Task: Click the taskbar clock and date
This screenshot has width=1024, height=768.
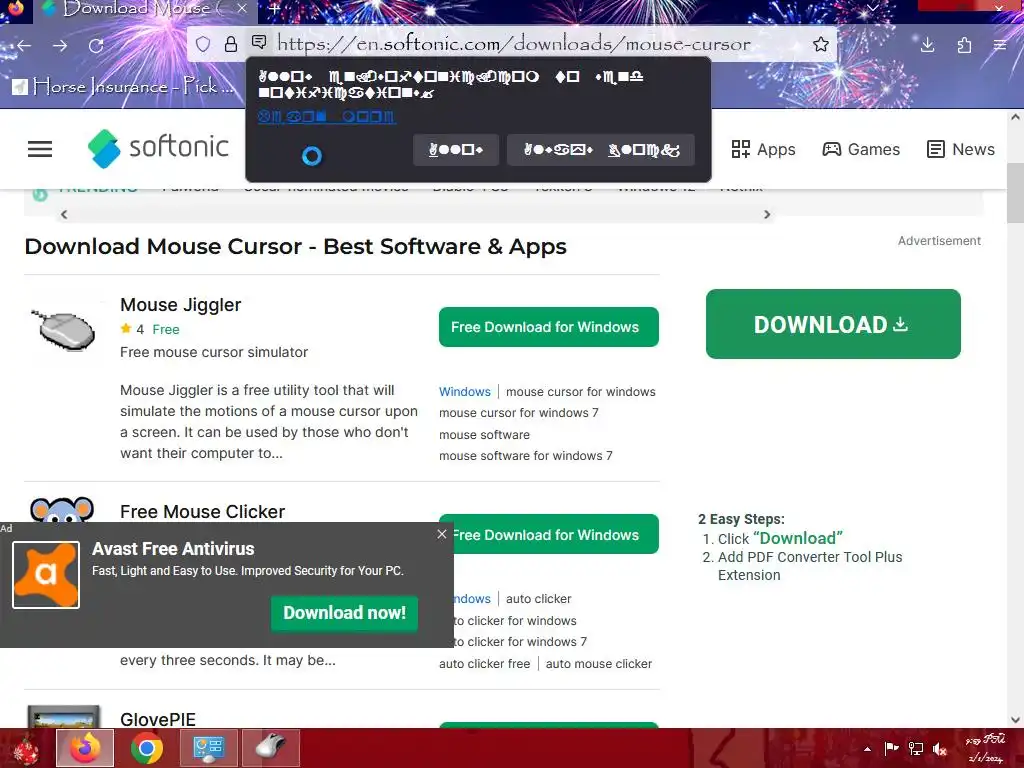Action: click(985, 749)
